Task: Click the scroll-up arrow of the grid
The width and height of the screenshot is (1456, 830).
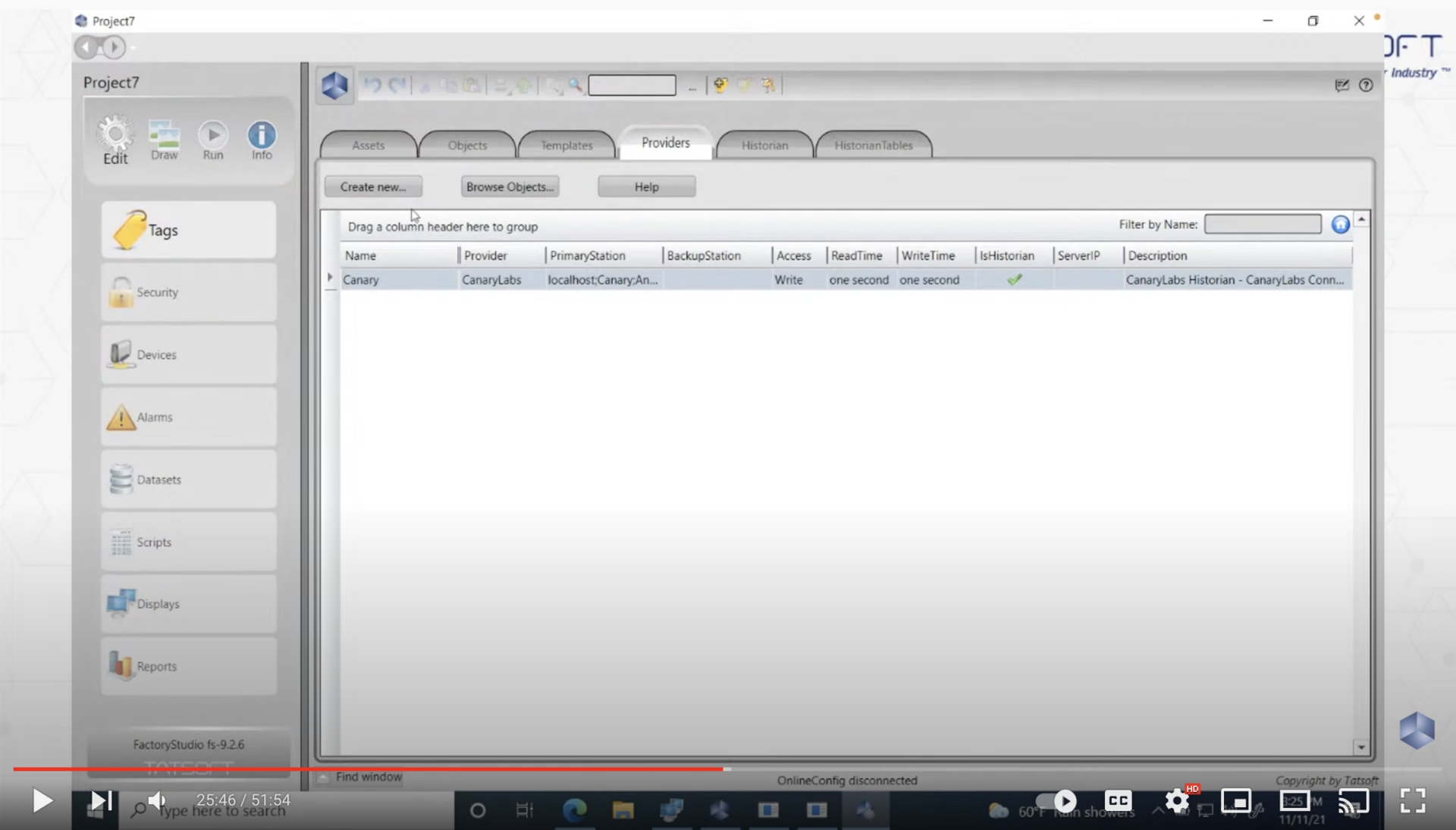Action: (x=1361, y=219)
